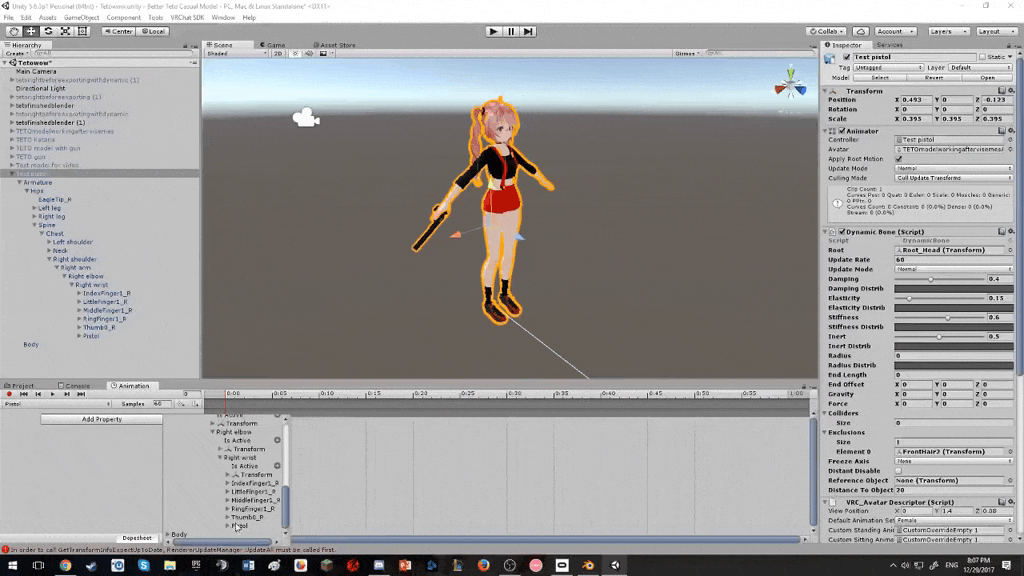Viewport: 1024px width, 576px height.
Task: Click the Add Property button
Action: coord(101,419)
